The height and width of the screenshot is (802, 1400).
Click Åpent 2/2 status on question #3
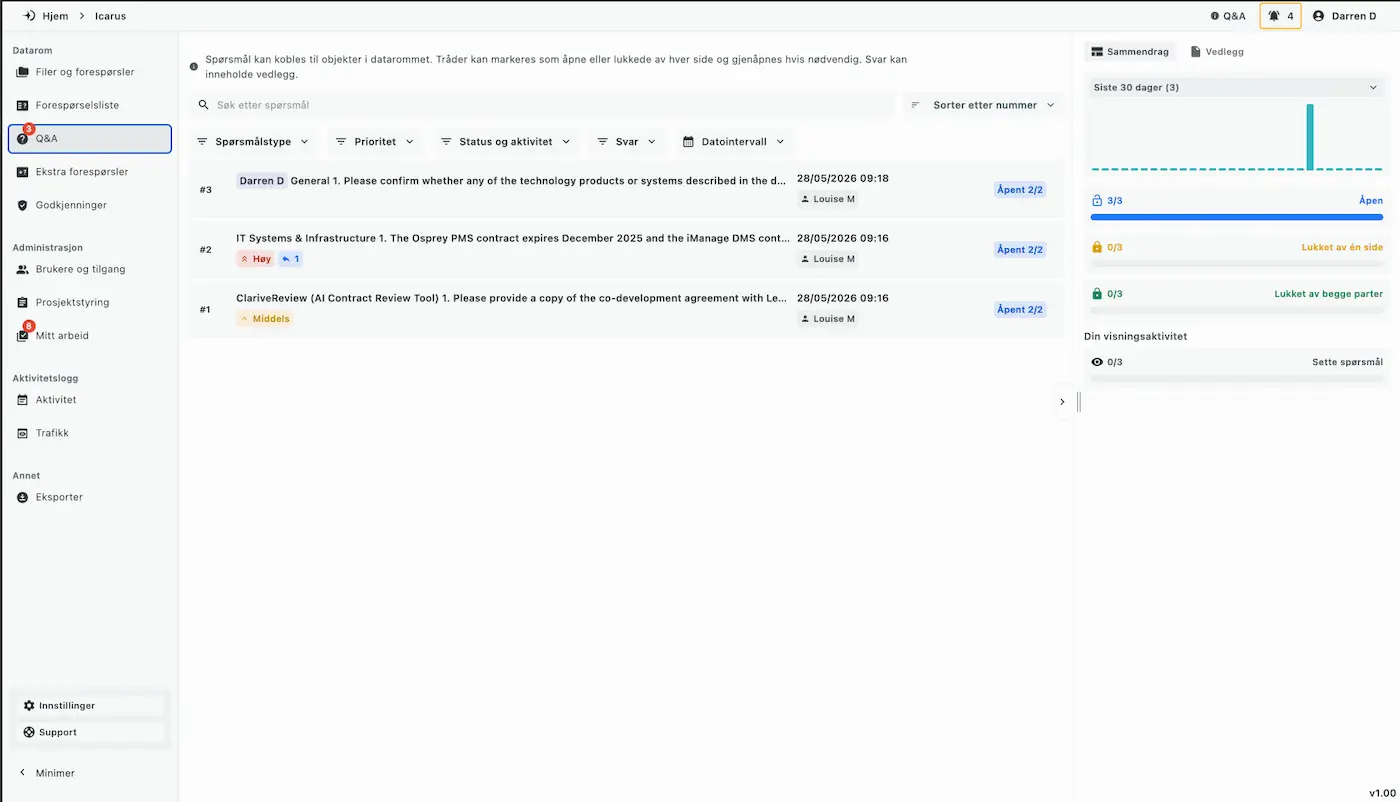pos(1020,189)
